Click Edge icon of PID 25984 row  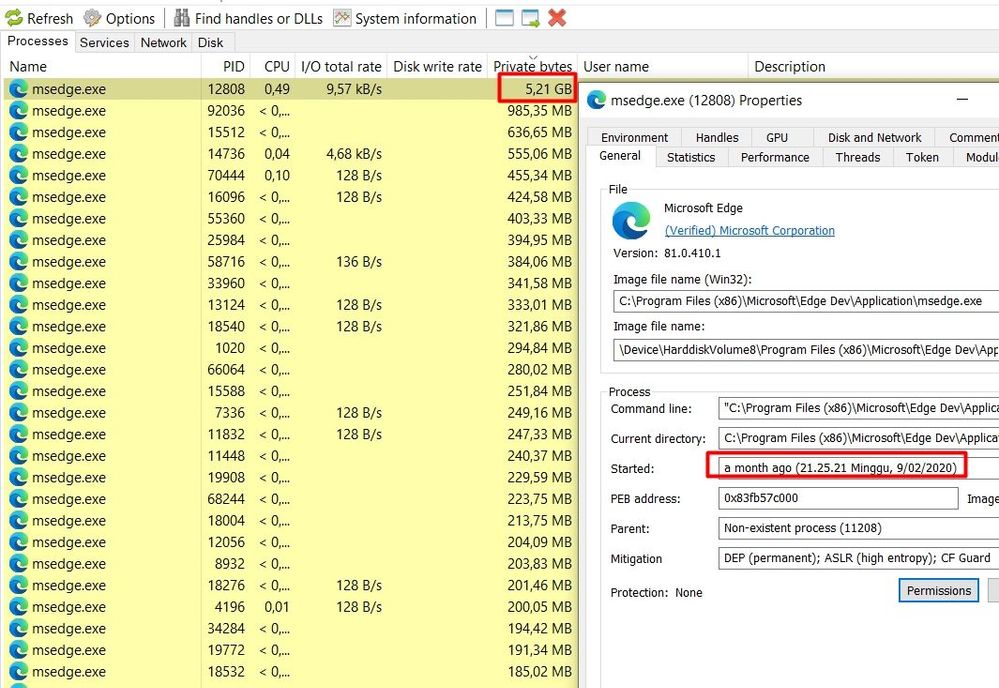pyautogui.click(x=19, y=240)
